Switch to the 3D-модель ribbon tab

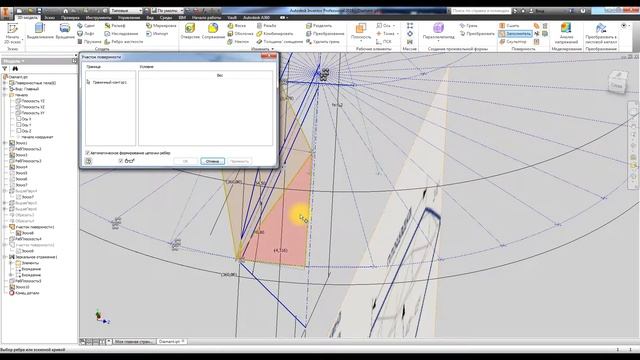pyautogui.click(x=28, y=18)
